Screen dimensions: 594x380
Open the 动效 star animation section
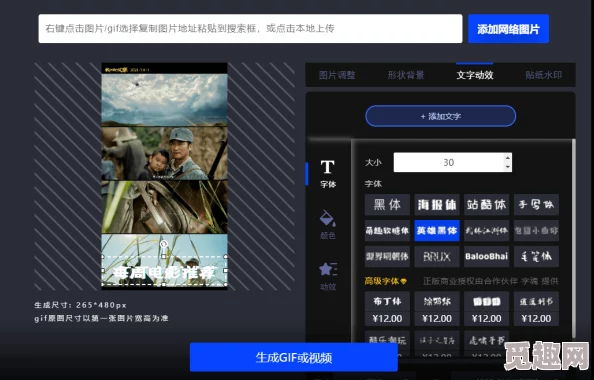point(328,276)
